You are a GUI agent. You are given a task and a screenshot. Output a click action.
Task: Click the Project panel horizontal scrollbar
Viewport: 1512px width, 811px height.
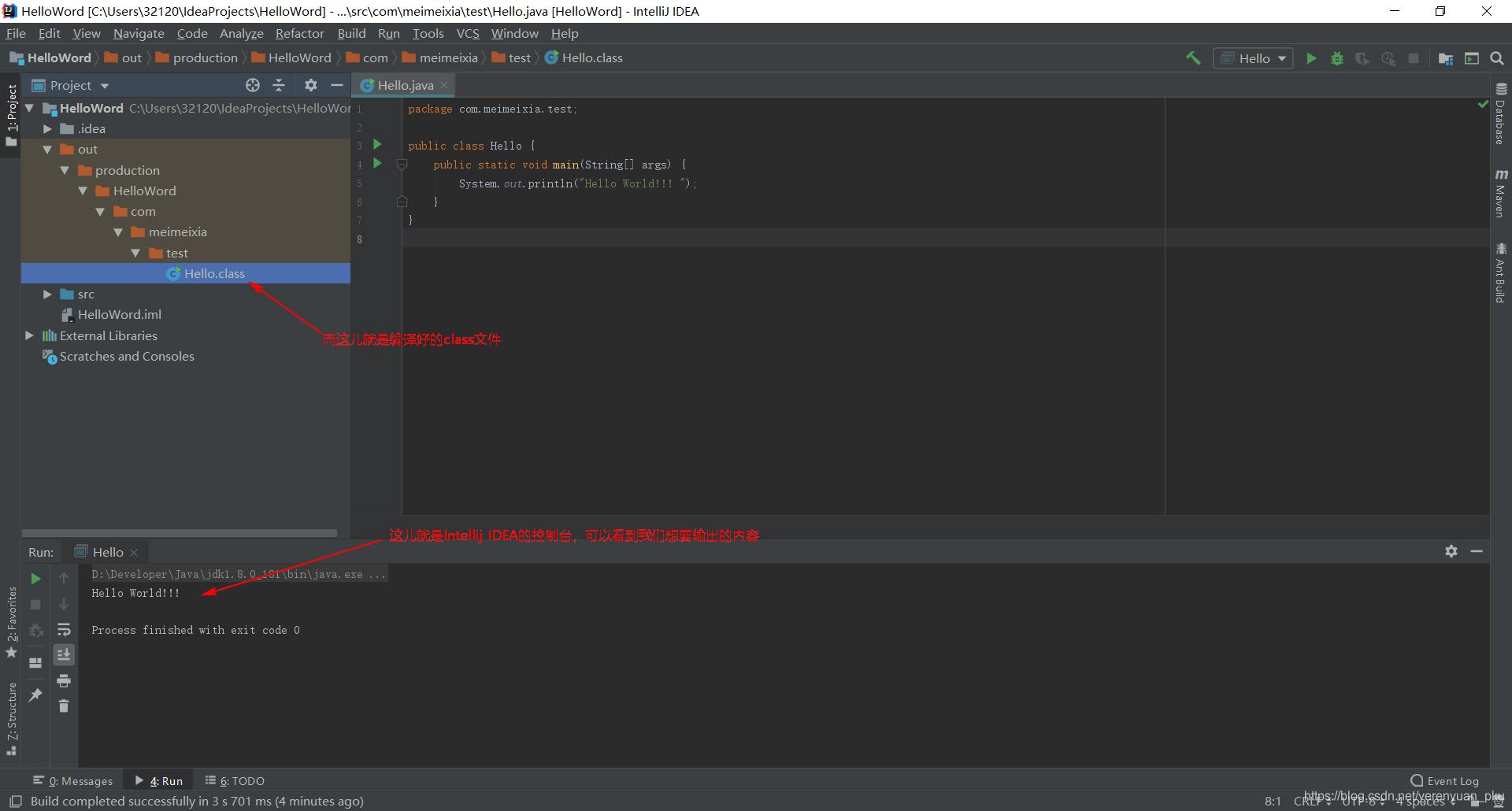(180, 533)
